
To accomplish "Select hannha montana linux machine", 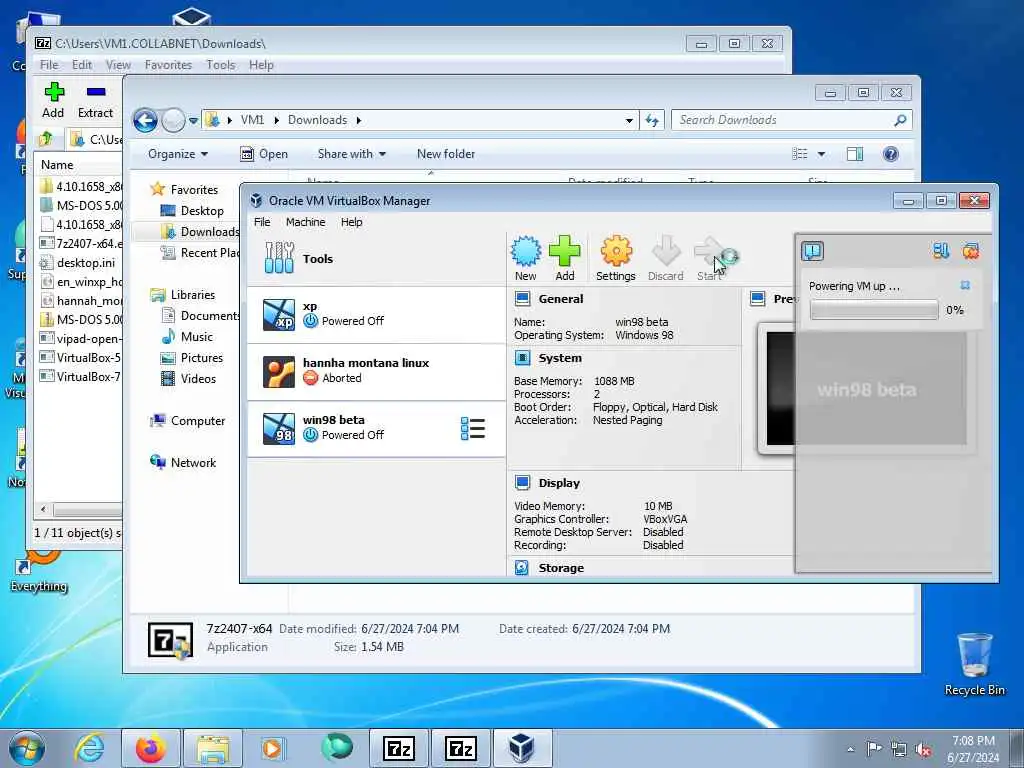I will click(376, 371).
